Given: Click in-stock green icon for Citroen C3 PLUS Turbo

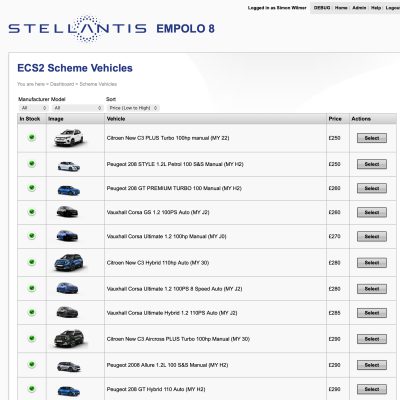Looking at the screenshot, I should [32, 137].
